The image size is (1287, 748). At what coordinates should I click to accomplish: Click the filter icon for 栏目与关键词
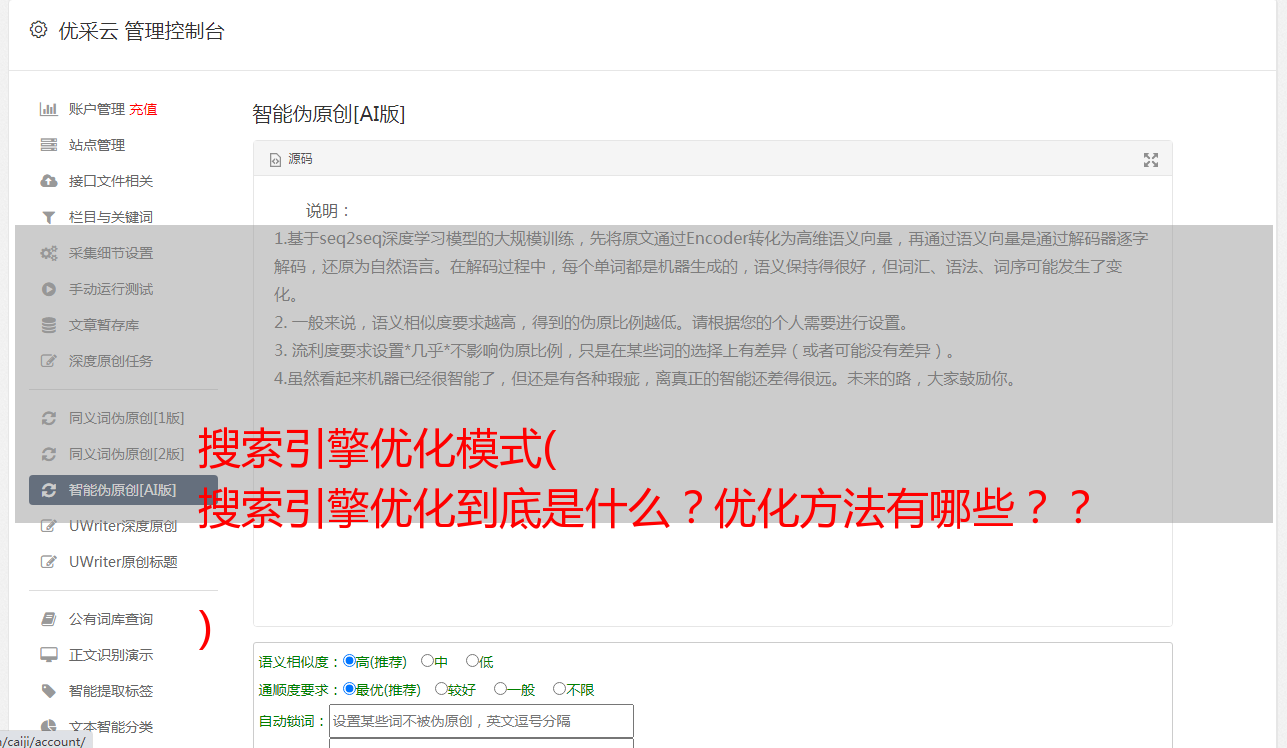pos(48,217)
